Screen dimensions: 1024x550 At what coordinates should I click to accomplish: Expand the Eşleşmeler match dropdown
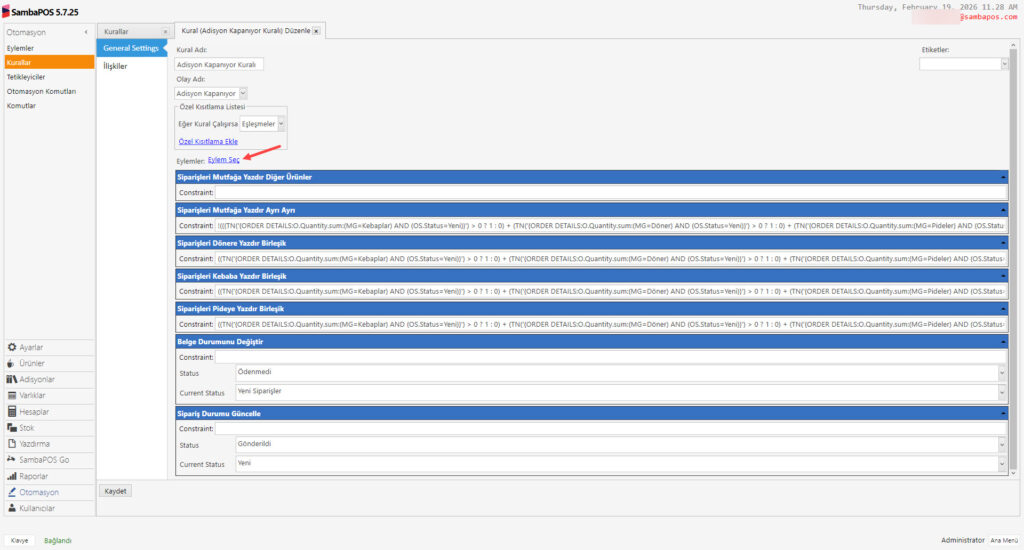pyautogui.click(x=281, y=123)
